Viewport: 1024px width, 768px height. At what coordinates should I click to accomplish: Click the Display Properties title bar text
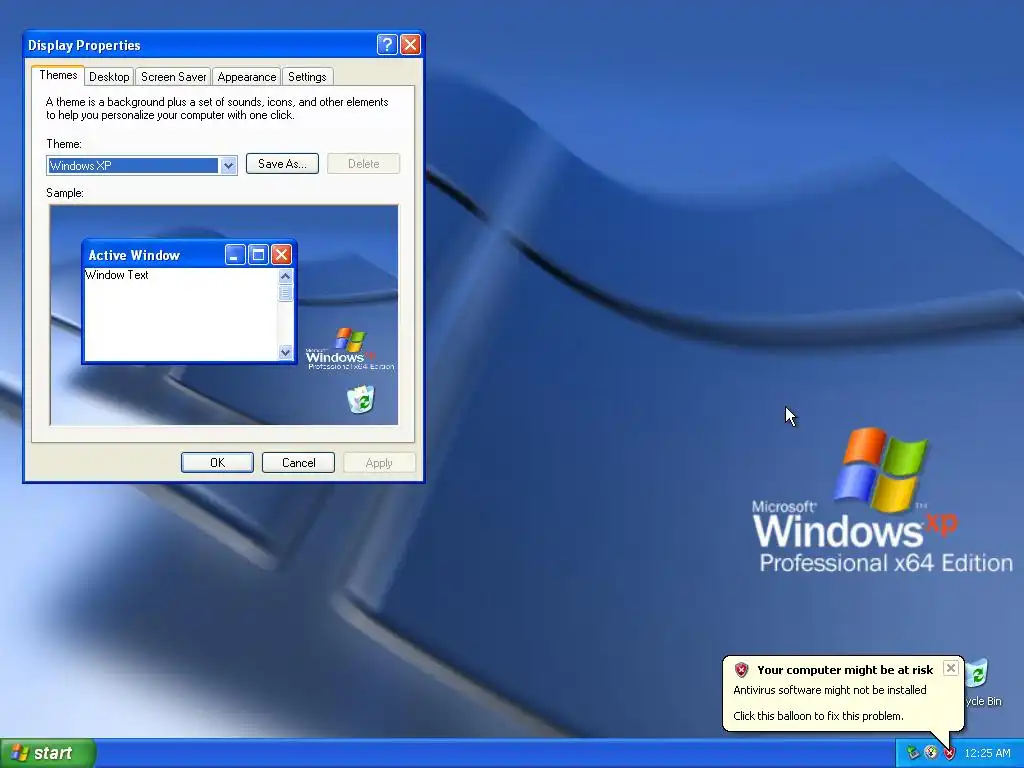tap(84, 45)
